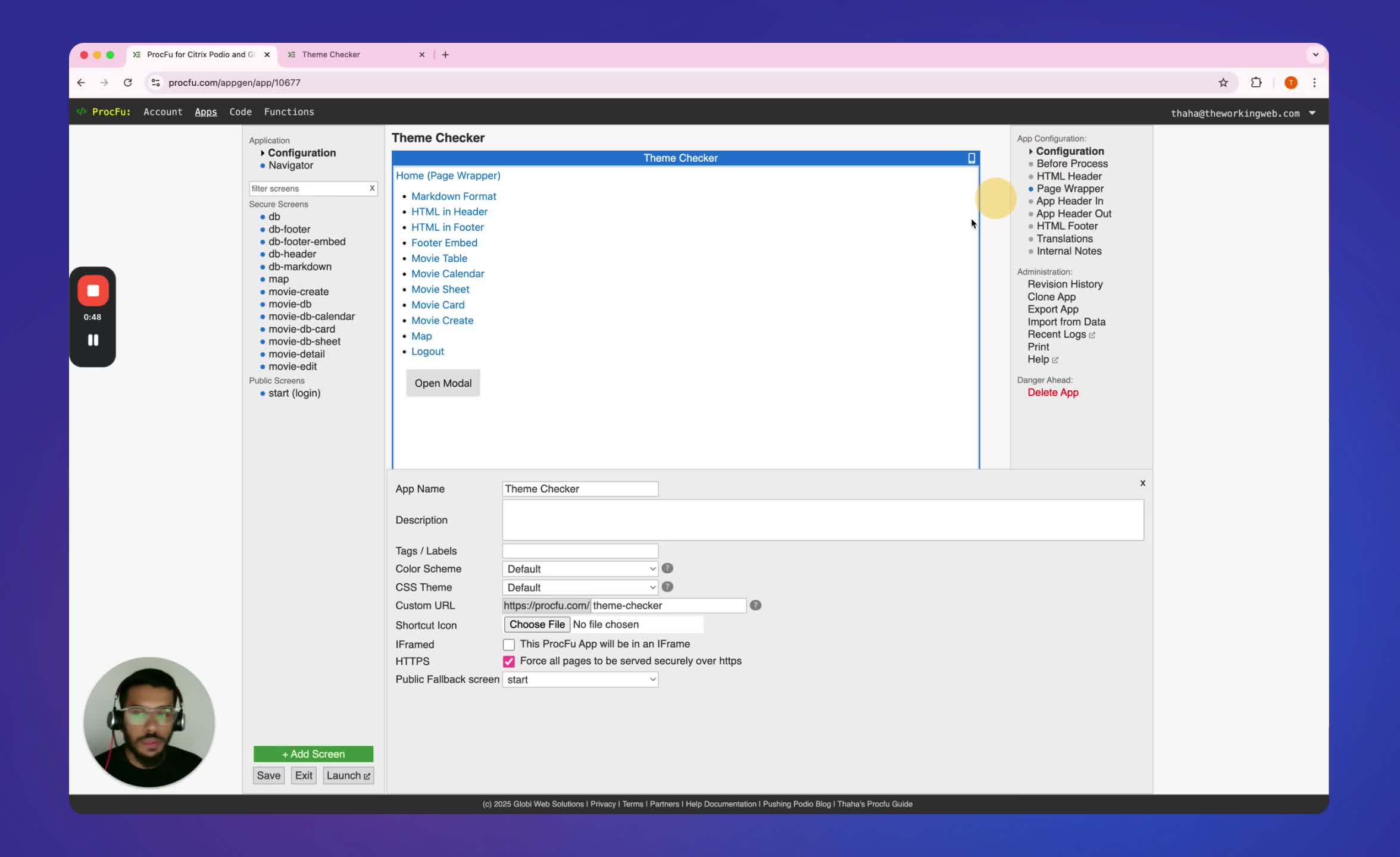The height and width of the screenshot is (857, 1400).
Task: Click the Description text area
Action: click(x=823, y=520)
